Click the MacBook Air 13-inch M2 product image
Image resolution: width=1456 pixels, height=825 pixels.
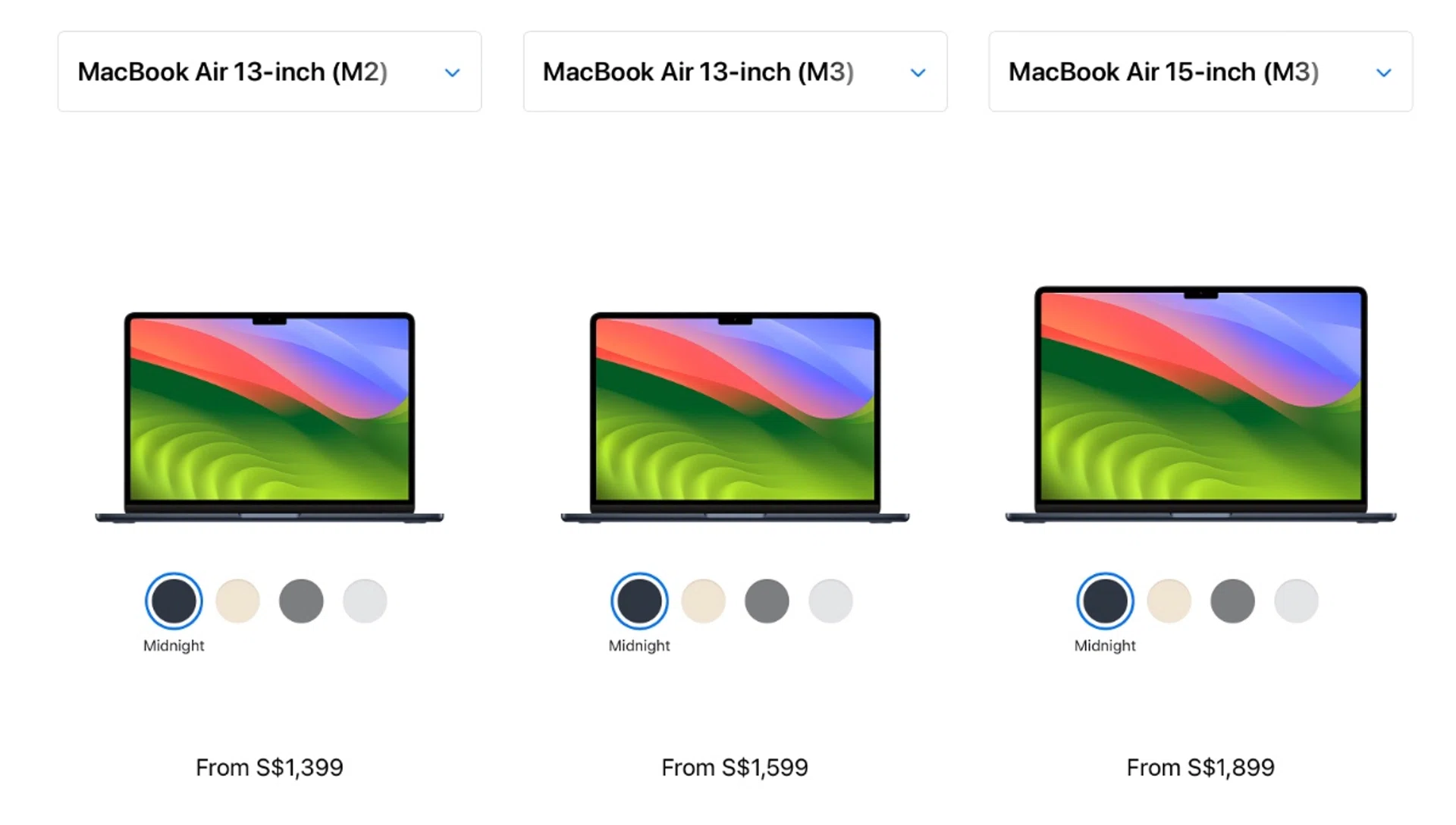tap(269, 413)
